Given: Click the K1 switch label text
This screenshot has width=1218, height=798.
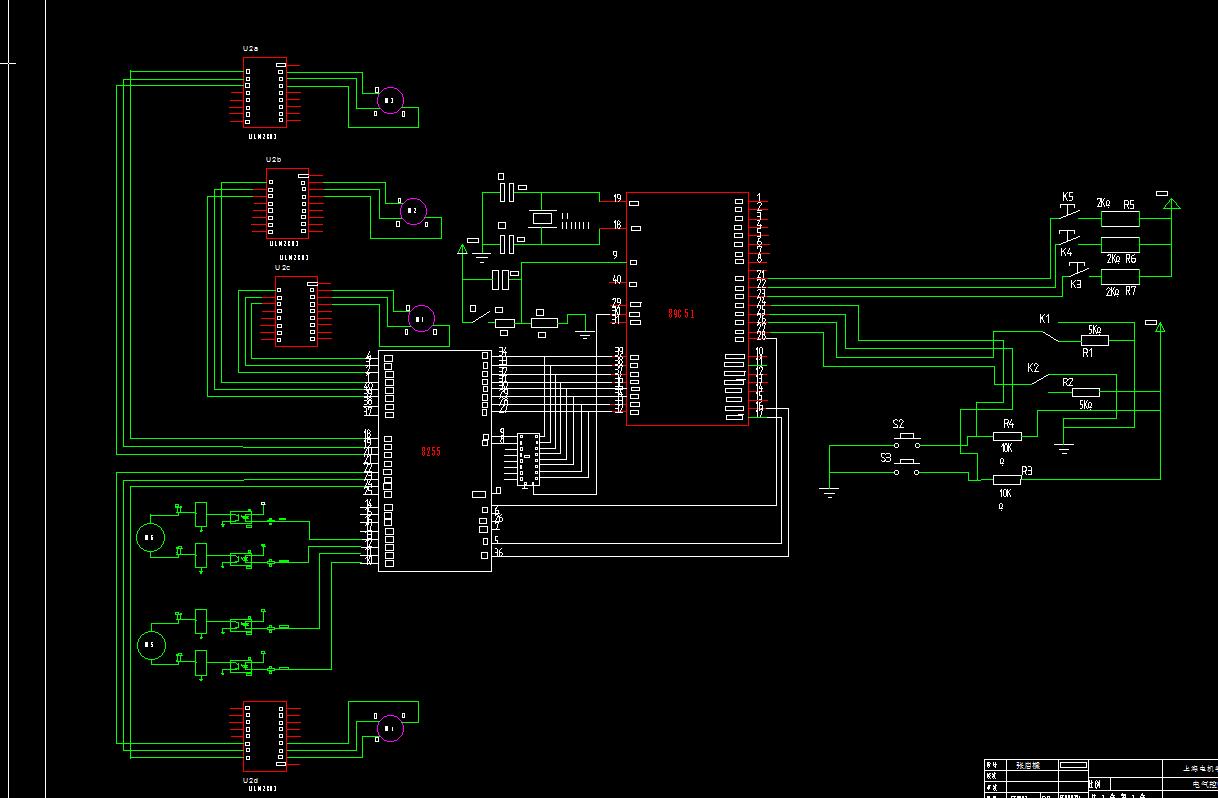Looking at the screenshot, I should coord(1045,319).
